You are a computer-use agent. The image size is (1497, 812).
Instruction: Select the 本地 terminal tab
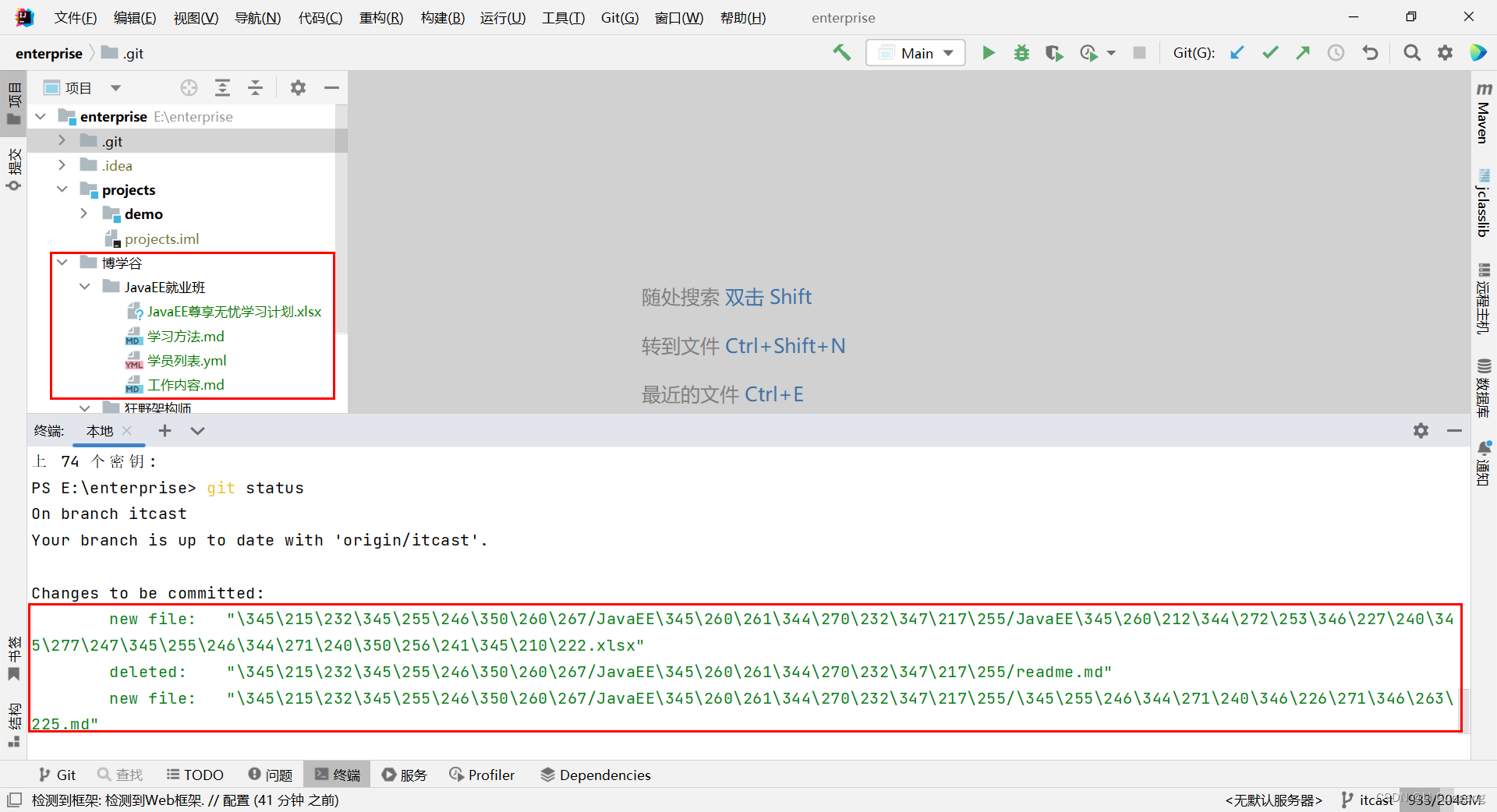100,430
